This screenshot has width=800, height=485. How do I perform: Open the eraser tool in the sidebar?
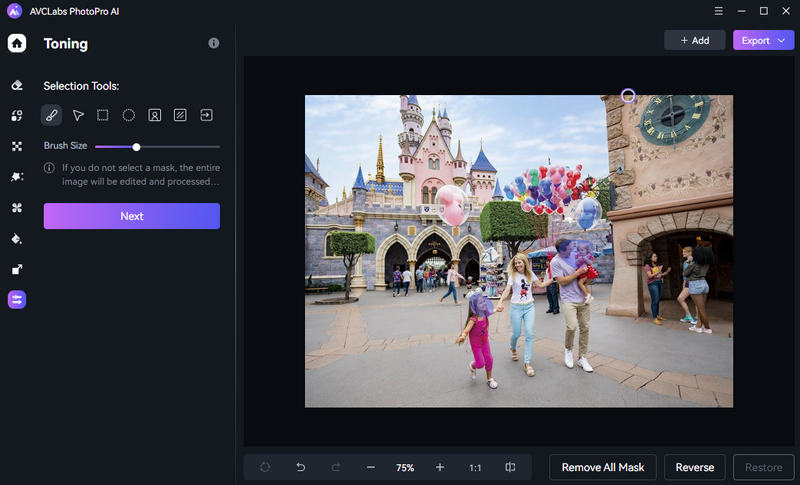pyautogui.click(x=17, y=85)
